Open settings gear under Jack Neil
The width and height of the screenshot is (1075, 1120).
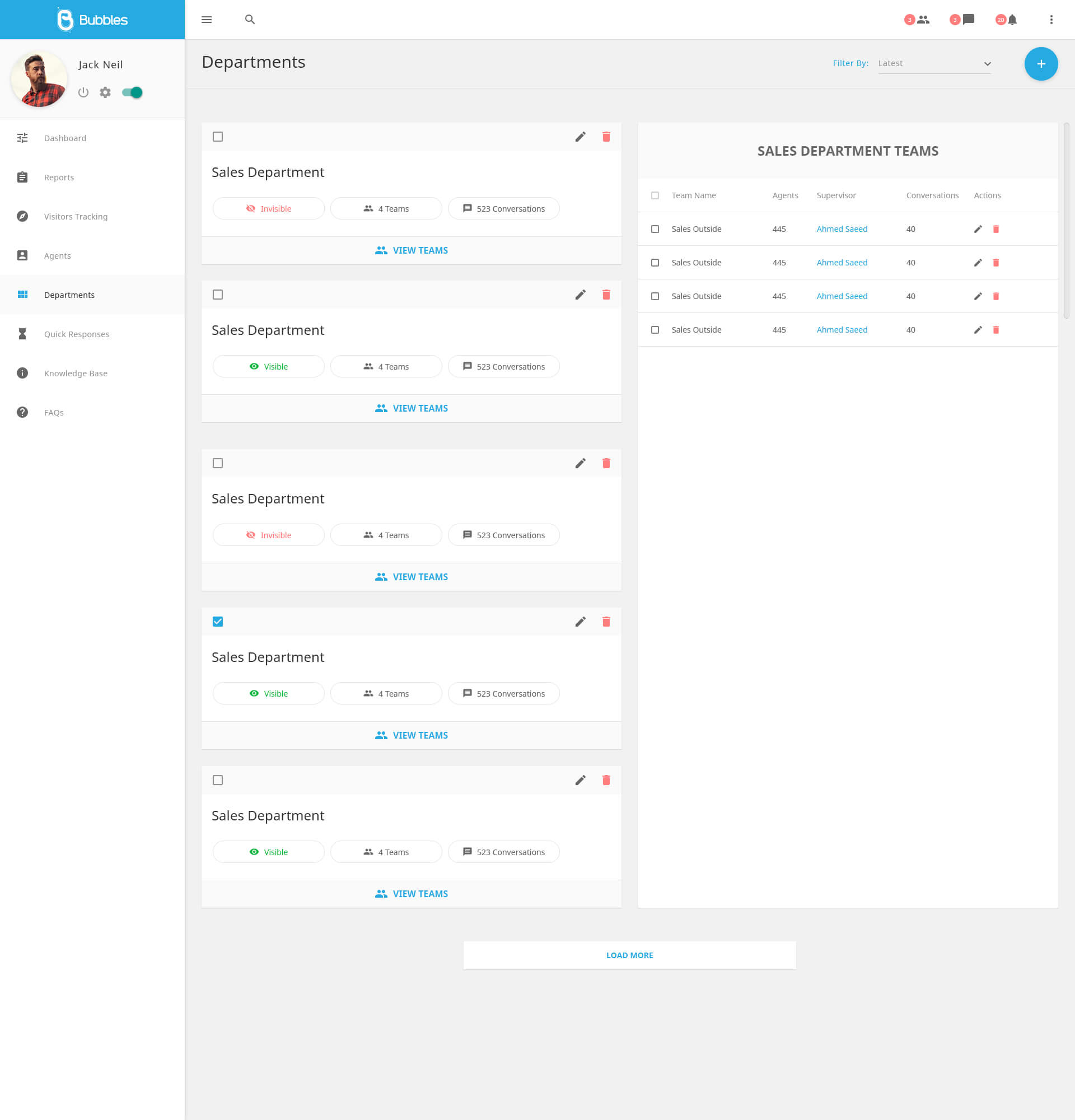pyautogui.click(x=105, y=92)
